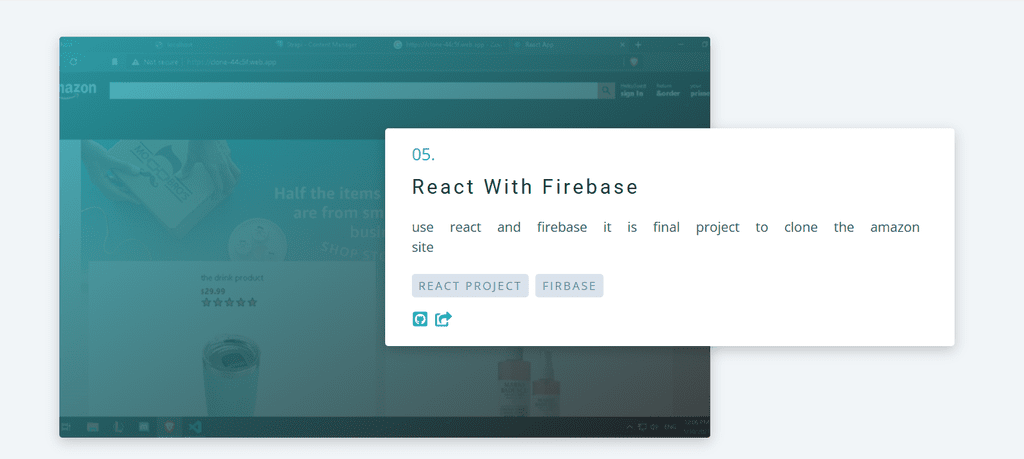
Task: Click the React With Firebase project title
Action: 525,187
